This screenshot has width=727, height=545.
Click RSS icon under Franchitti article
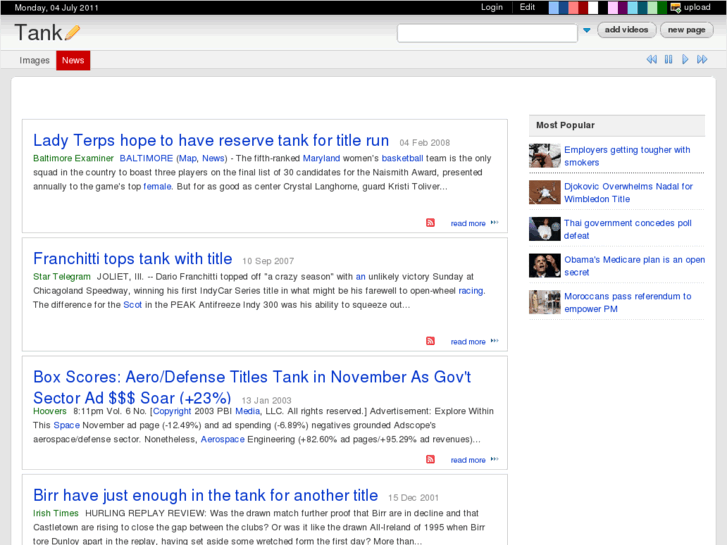[x=430, y=341]
